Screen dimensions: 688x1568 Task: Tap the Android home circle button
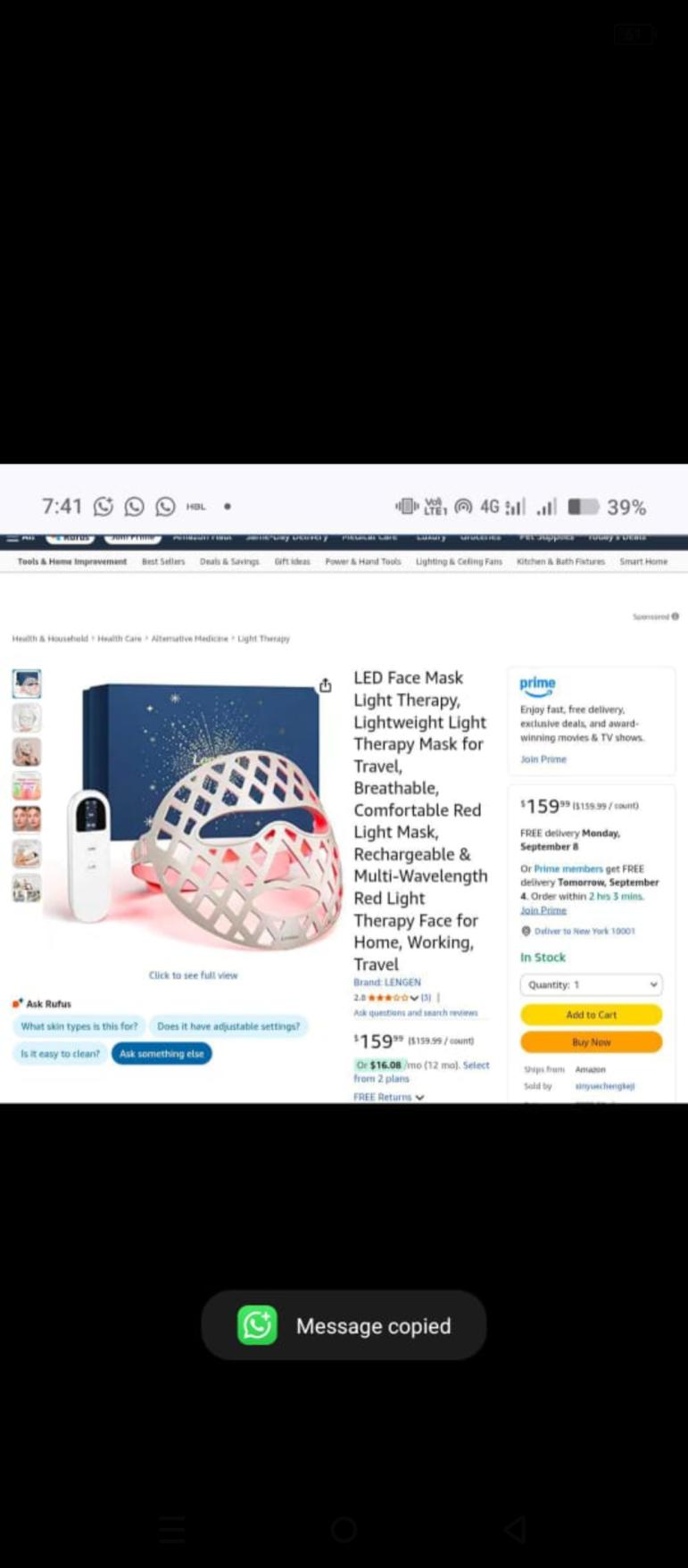point(344,1530)
